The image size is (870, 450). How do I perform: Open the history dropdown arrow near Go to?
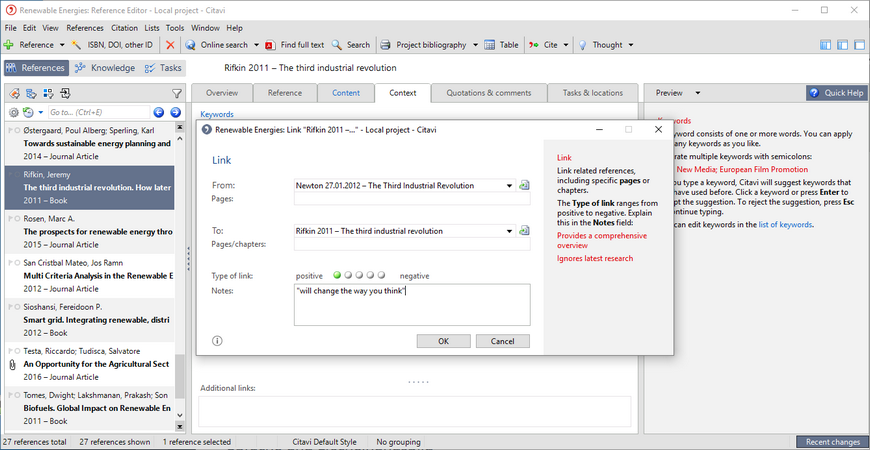(x=41, y=113)
